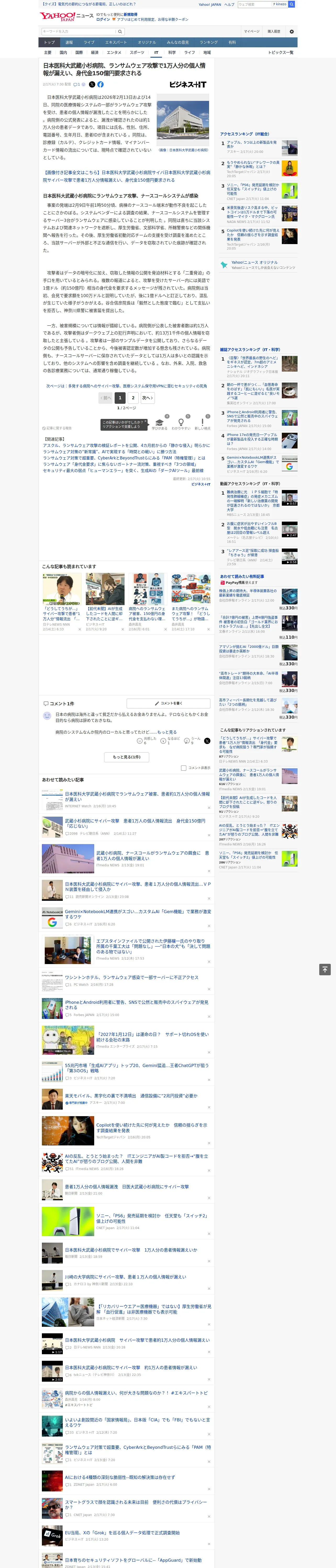This screenshot has height=1568, width=336.
Task: Share article on Facebook below headline
Action: [x=101, y=85]
